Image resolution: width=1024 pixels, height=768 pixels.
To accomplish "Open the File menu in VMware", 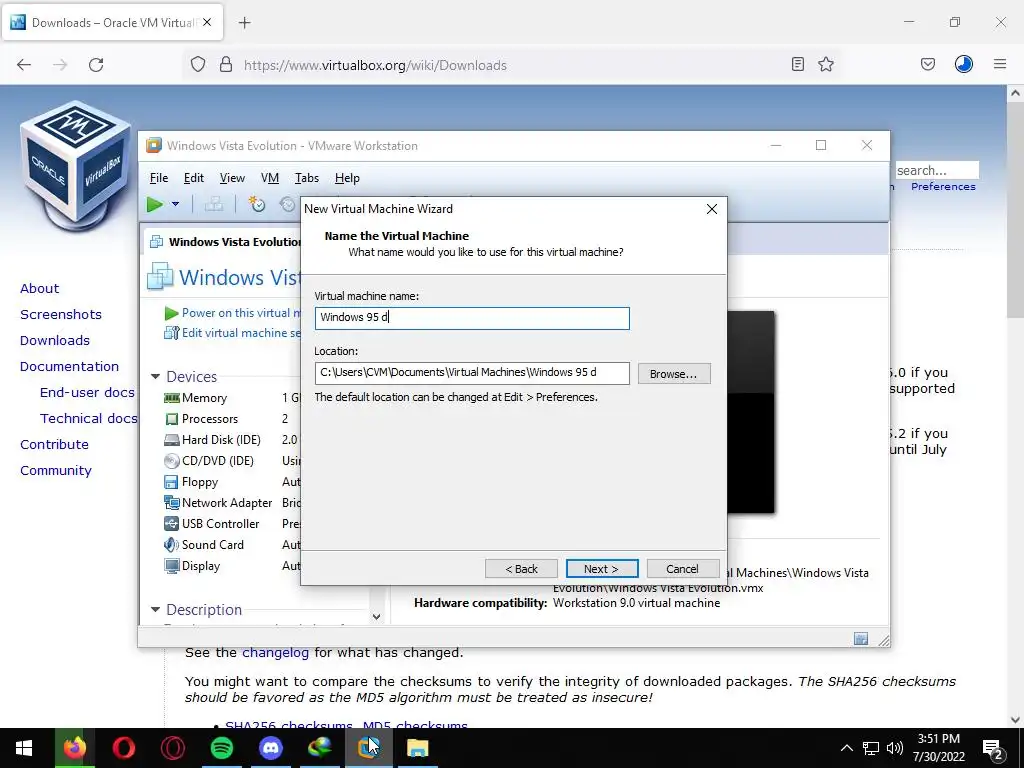I will tap(159, 178).
